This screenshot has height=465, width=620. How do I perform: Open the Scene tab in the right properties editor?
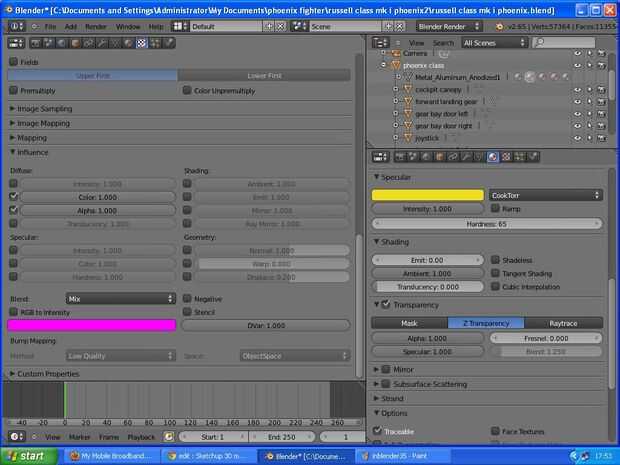coord(413,157)
